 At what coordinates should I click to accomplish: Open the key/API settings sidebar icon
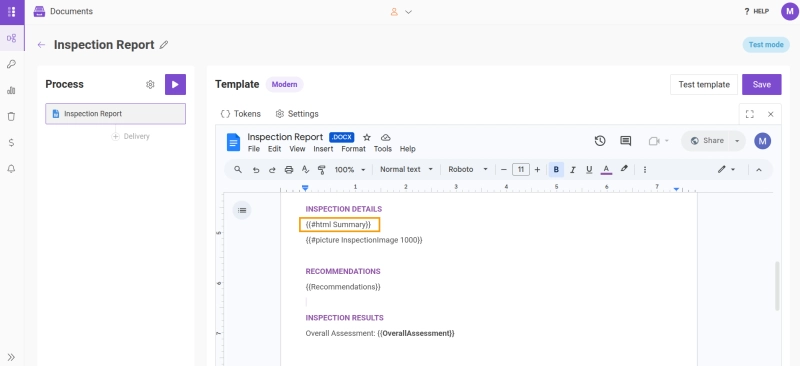coord(11,64)
